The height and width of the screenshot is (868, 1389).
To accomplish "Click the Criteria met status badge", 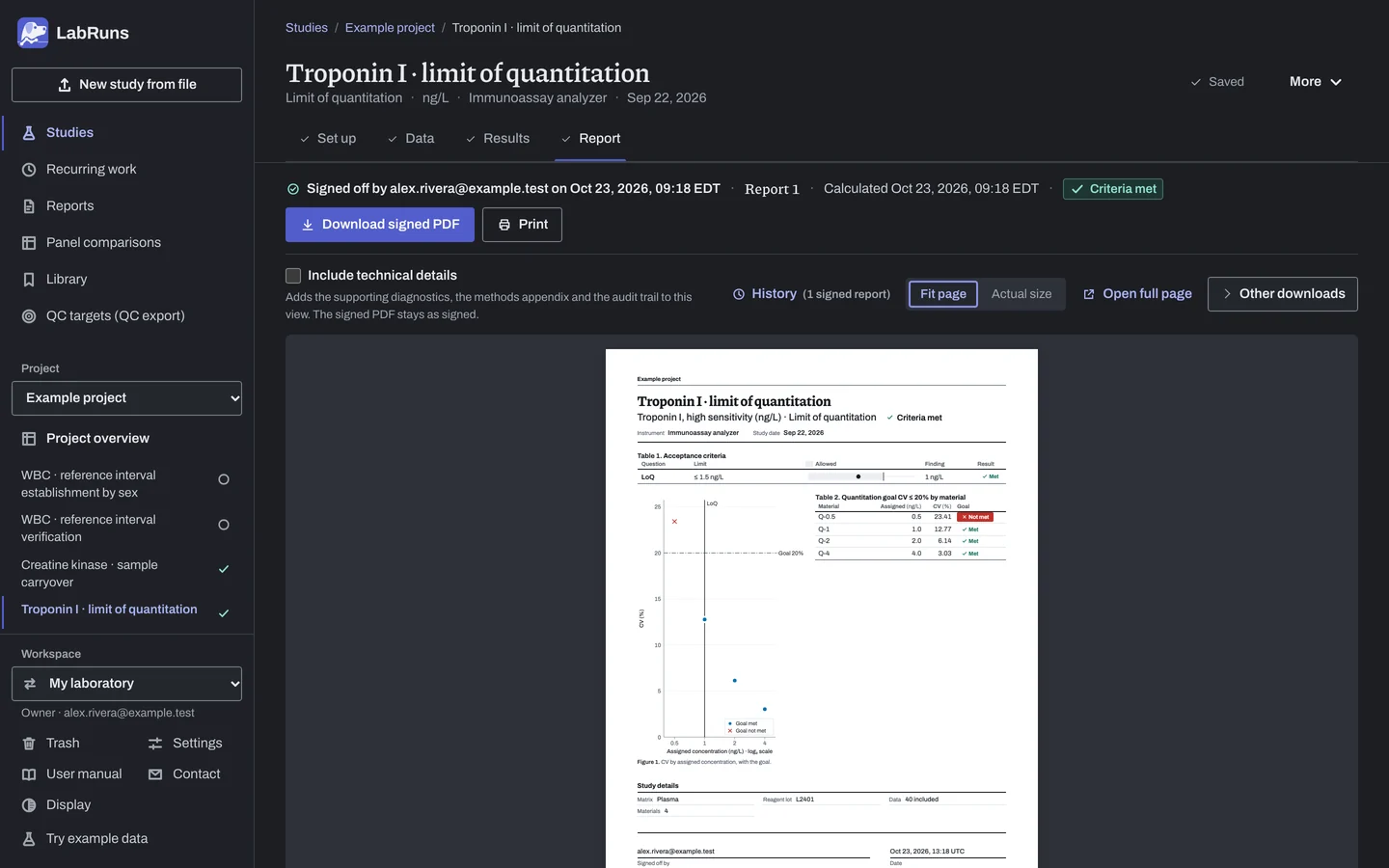I will click(x=1113, y=189).
